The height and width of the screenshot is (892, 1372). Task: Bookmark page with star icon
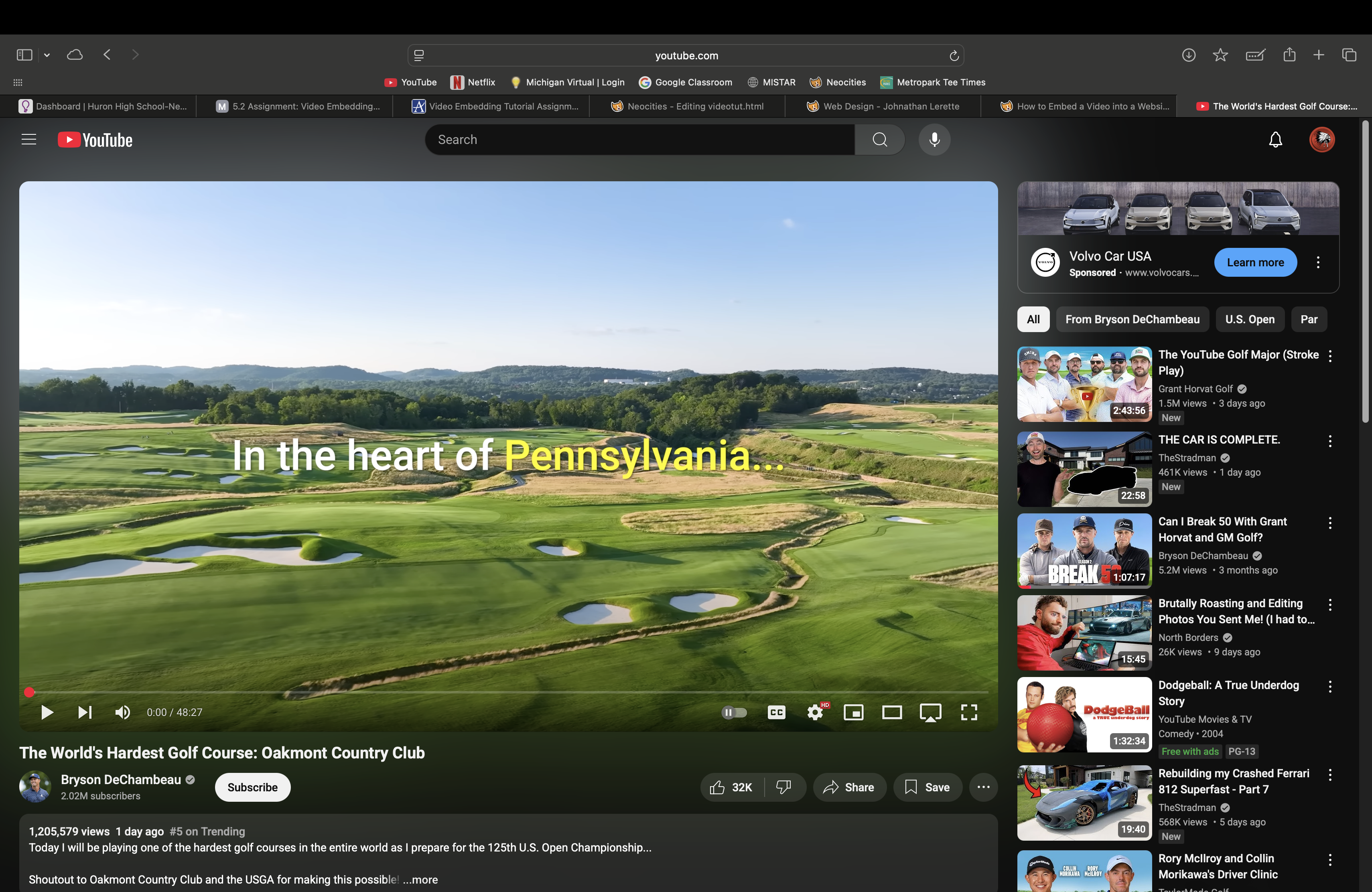(1220, 55)
